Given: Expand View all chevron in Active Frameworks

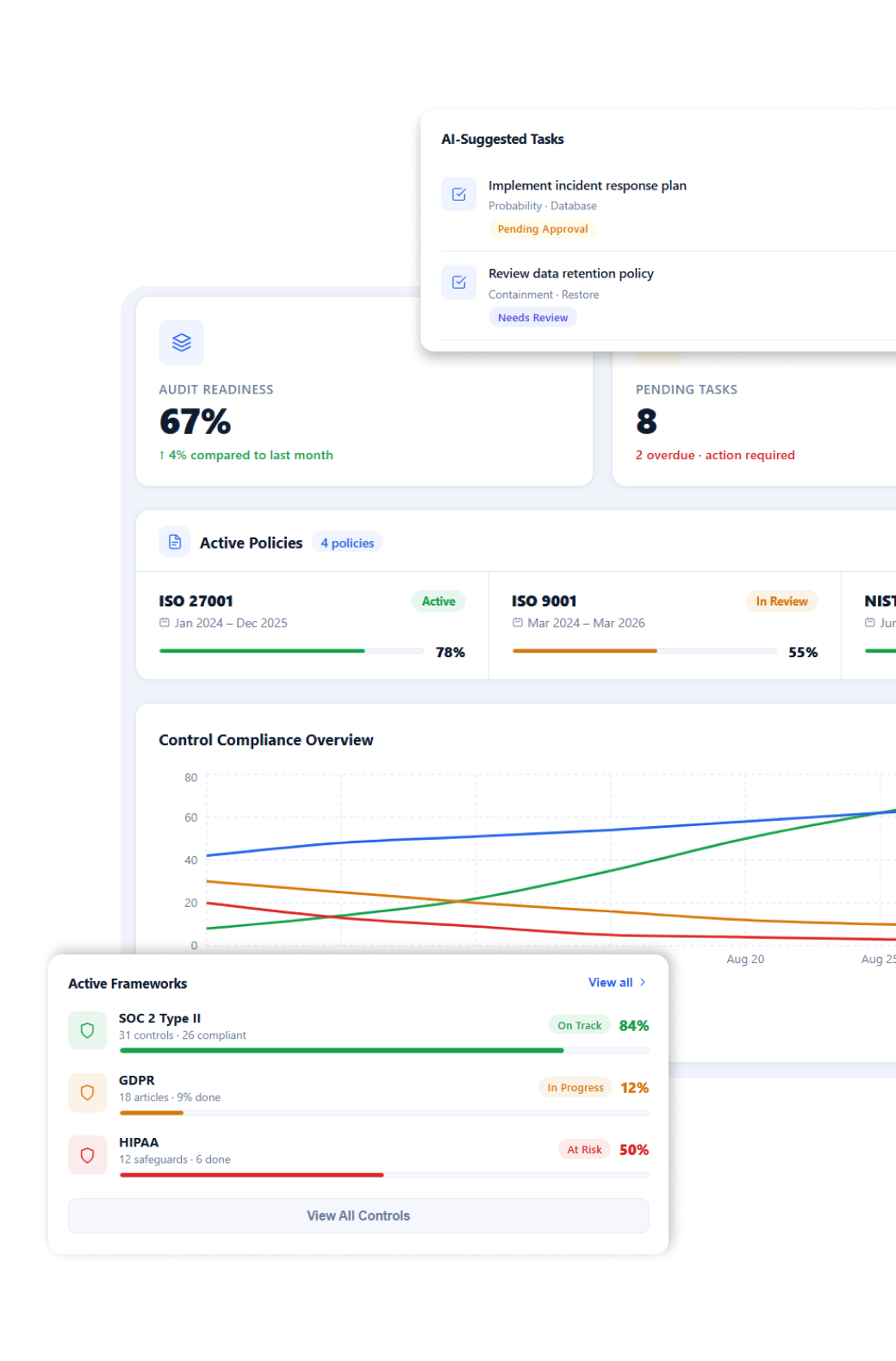Looking at the screenshot, I should 643,982.
